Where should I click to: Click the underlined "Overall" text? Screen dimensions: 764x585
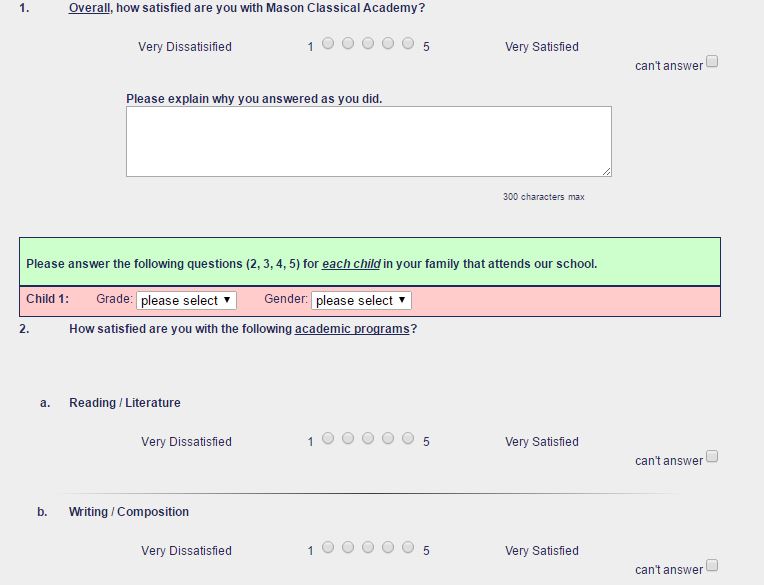point(89,8)
